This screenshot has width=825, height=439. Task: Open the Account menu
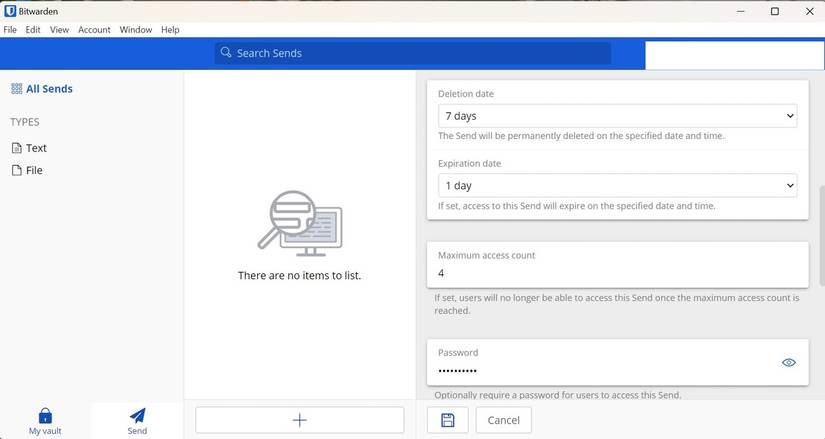coord(94,30)
